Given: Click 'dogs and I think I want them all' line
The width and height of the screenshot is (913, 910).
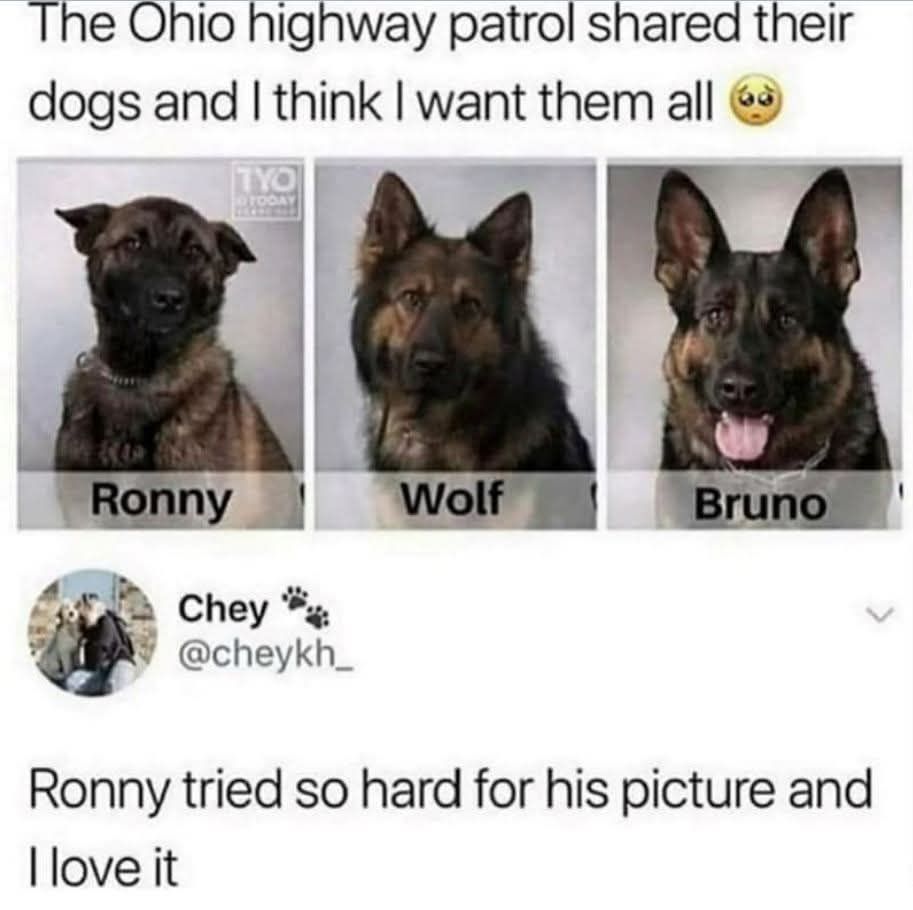Looking at the screenshot, I should [x=371, y=102].
